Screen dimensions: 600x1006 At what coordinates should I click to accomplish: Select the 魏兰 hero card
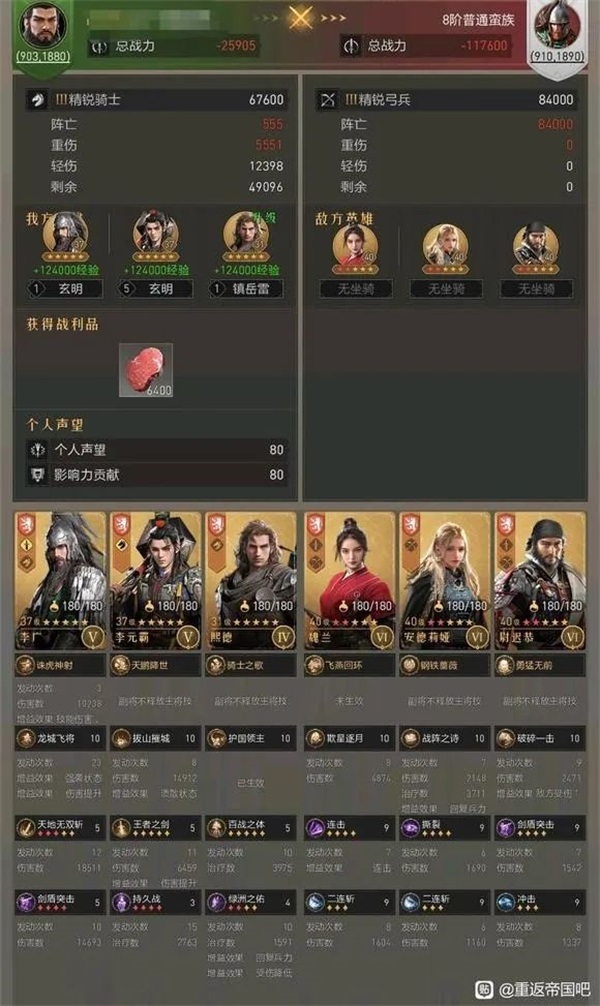[349, 581]
